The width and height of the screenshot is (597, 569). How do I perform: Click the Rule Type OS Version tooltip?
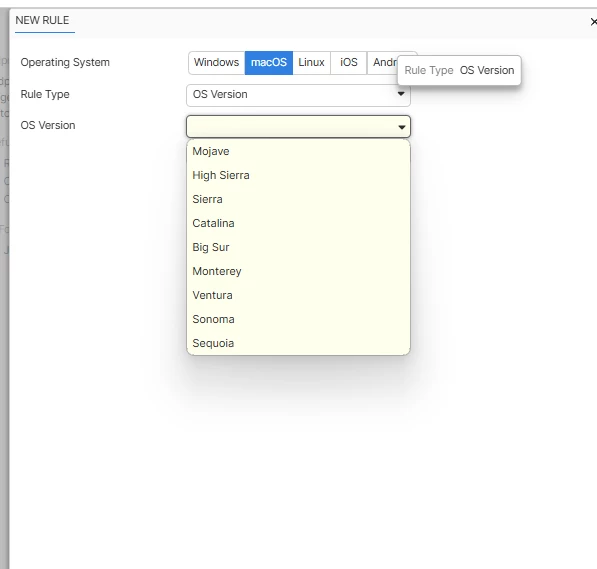tap(459, 70)
